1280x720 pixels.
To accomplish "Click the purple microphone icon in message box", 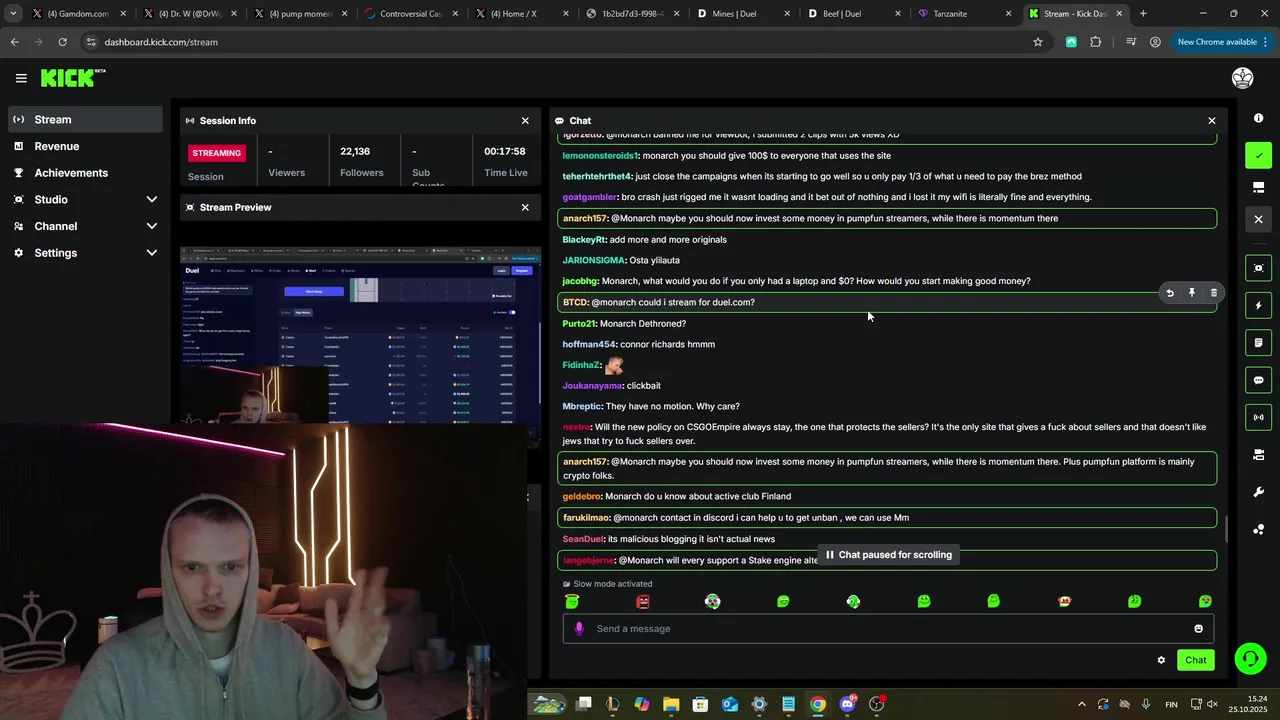I will 579,629.
